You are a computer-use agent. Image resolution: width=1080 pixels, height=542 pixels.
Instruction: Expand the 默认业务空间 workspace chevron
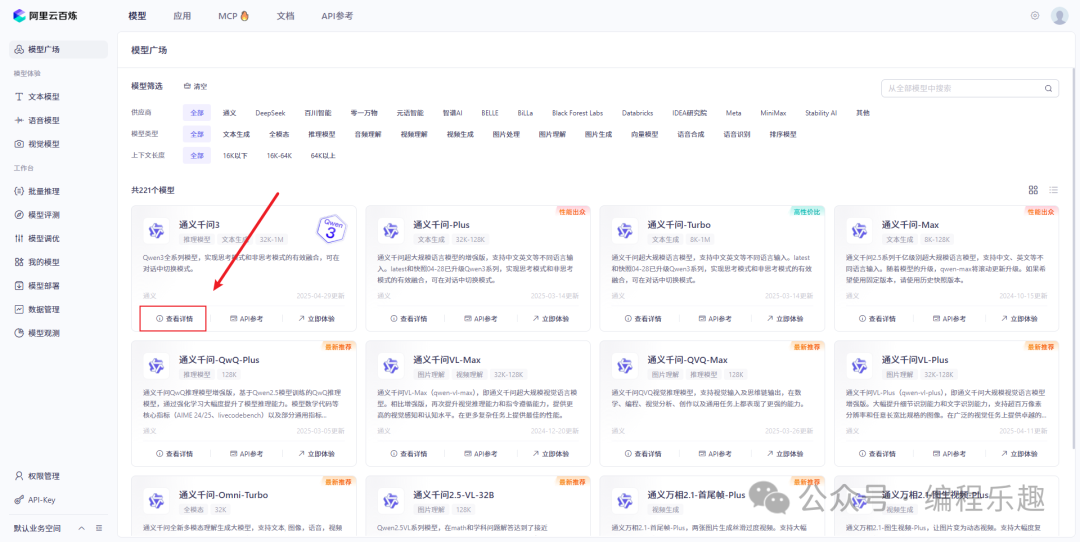tap(81, 528)
